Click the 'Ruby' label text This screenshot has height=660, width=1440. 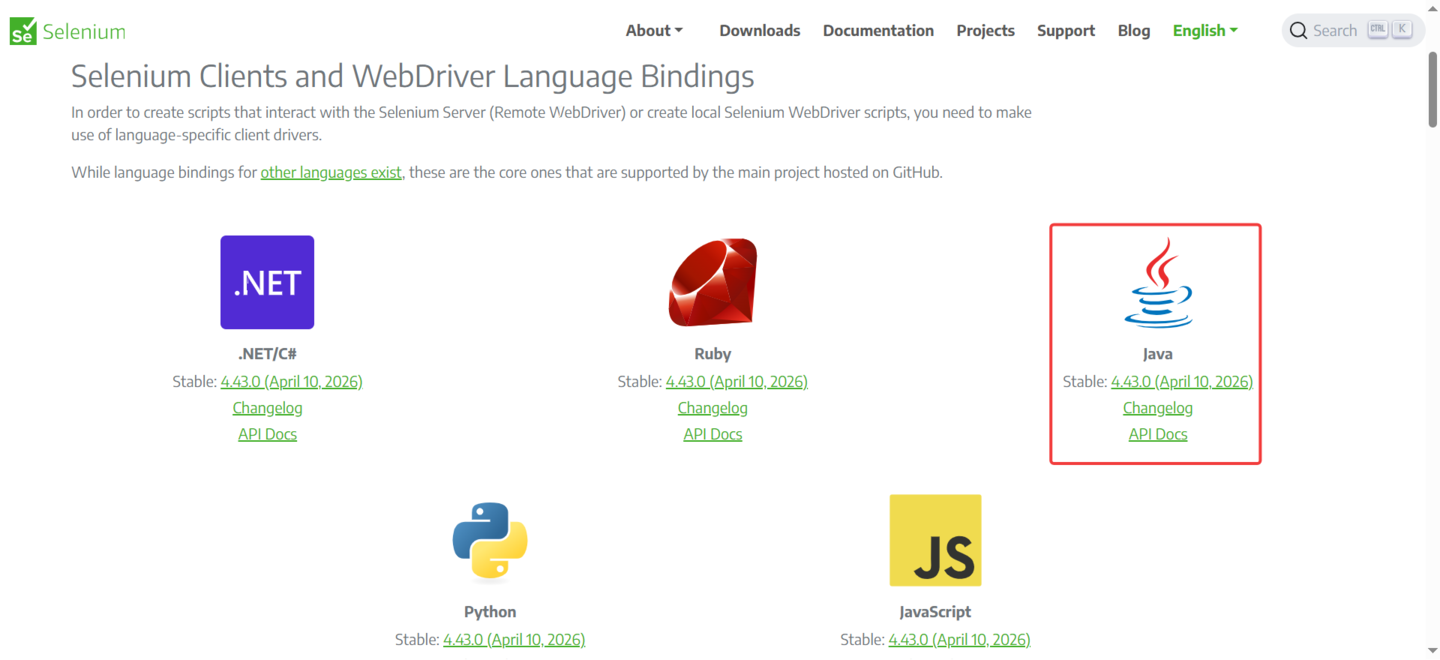(713, 354)
